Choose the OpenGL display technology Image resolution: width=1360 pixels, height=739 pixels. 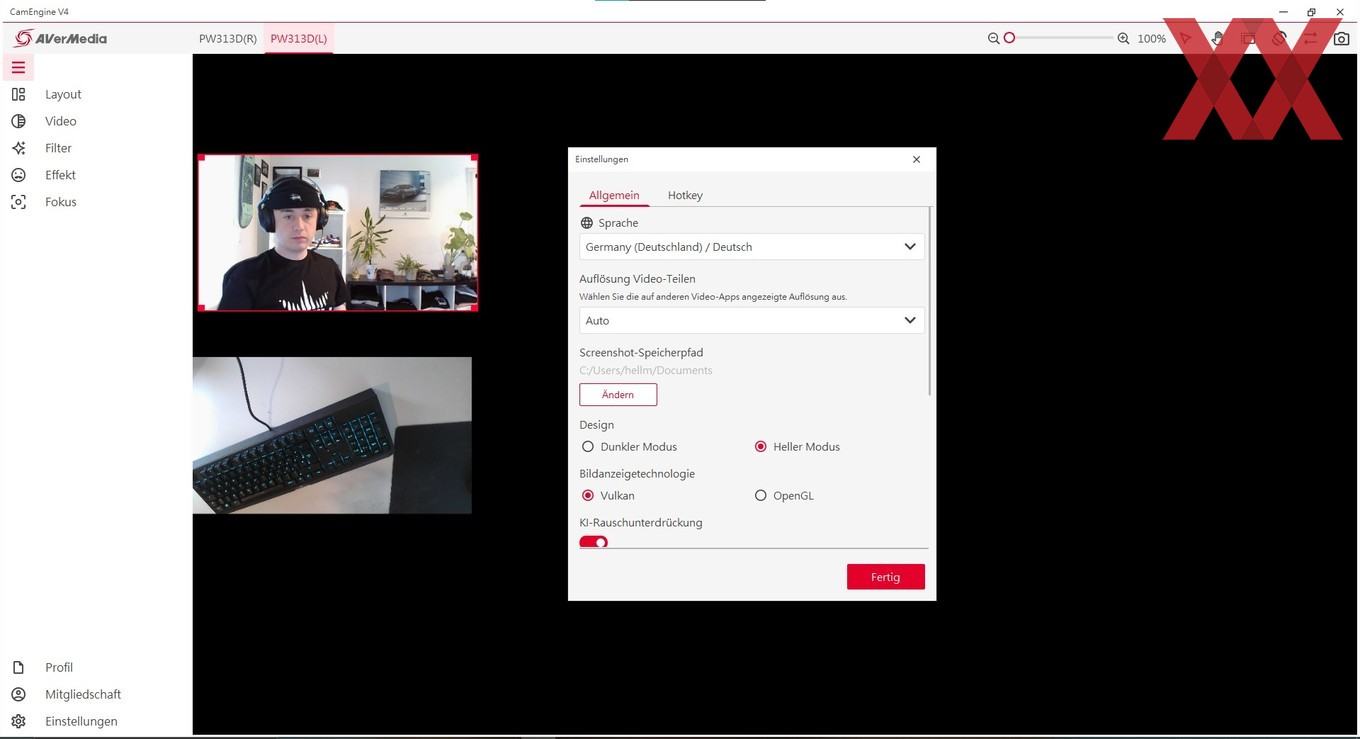pyautogui.click(x=761, y=496)
